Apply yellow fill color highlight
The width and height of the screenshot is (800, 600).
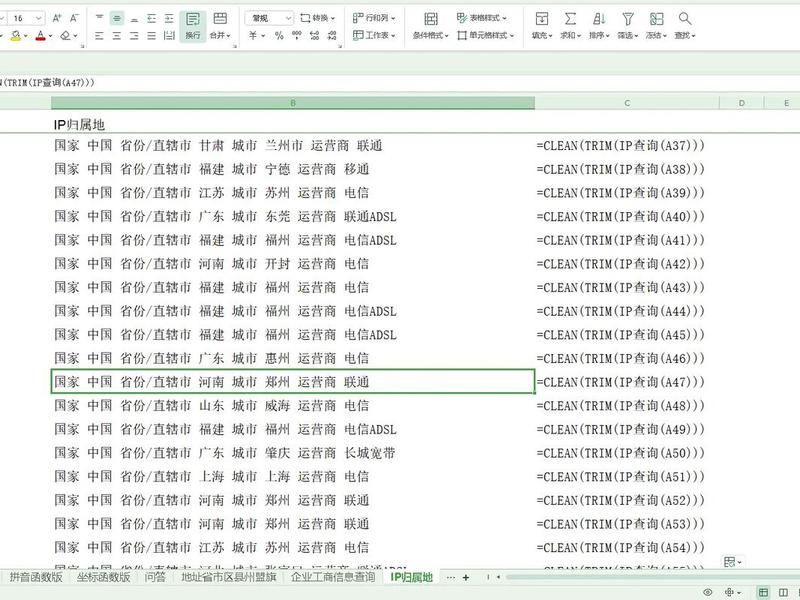pyautogui.click(x=16, y=35)
